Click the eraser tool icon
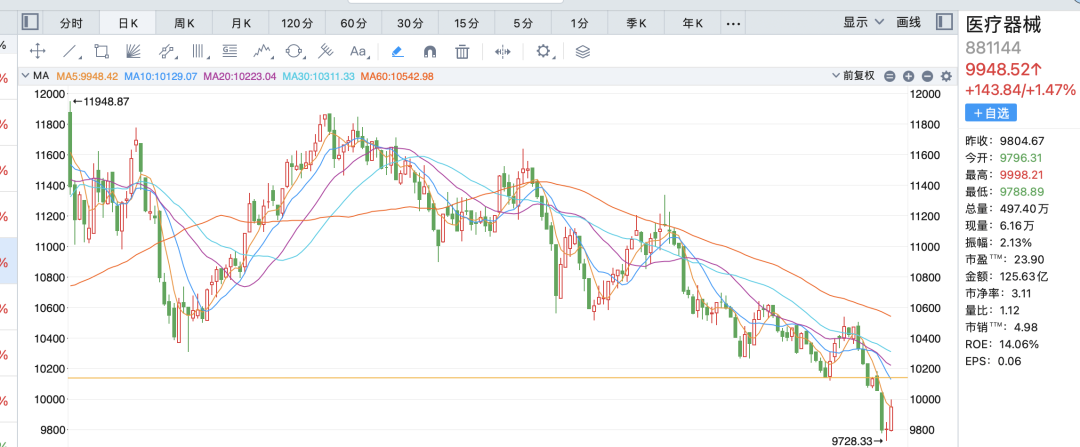This screenshot has height=447, width=1080. pos(398,51)
